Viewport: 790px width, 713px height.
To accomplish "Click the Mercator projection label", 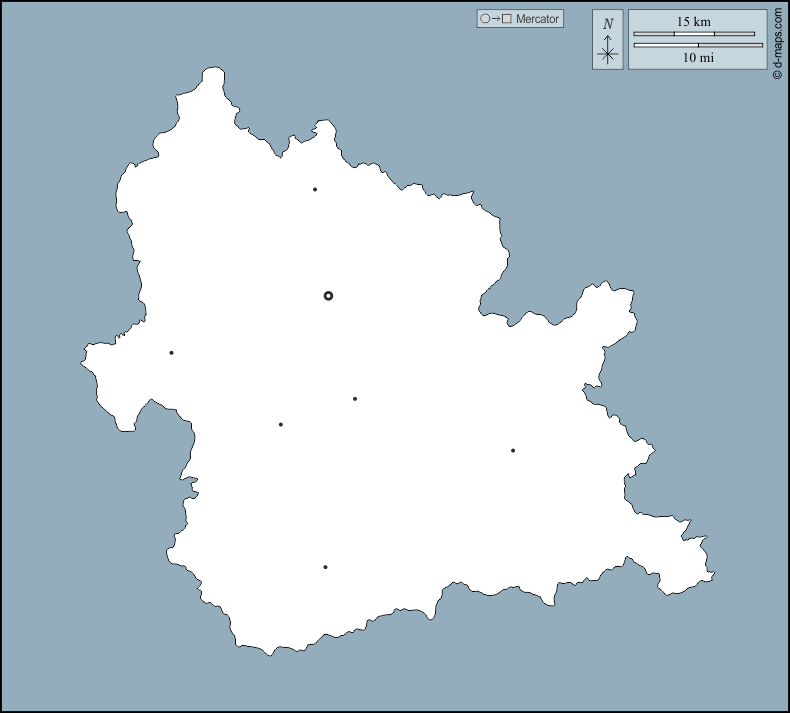I will tap(537, 19).
